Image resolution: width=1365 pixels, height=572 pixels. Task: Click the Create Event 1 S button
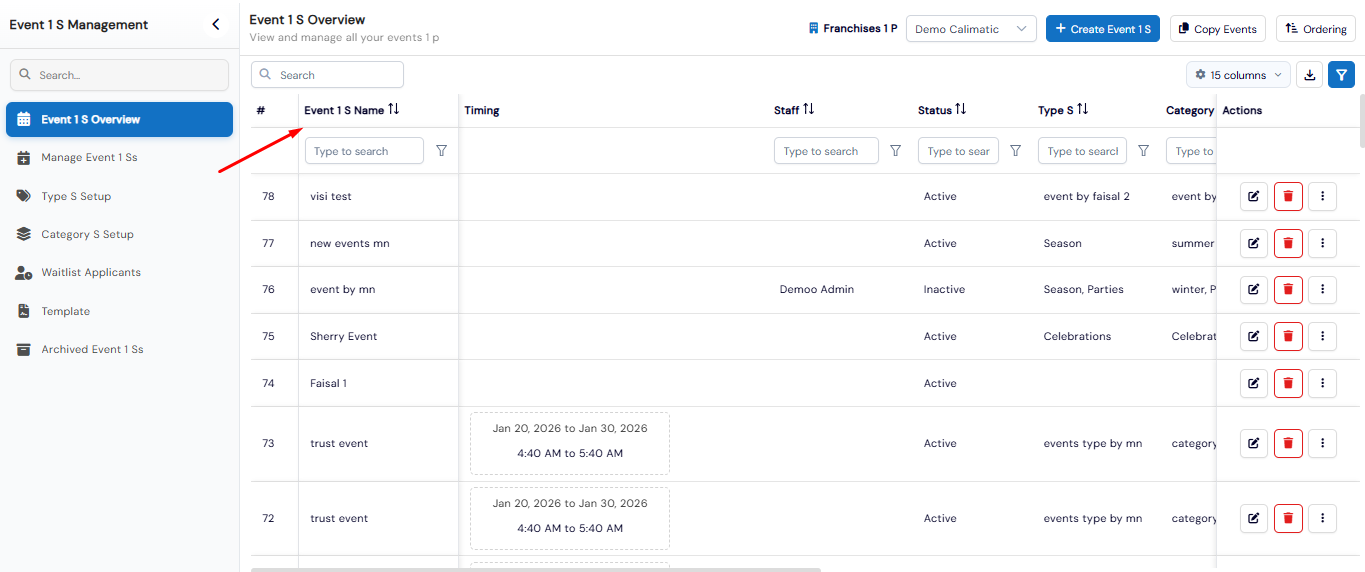click(x=1103, y=29)
